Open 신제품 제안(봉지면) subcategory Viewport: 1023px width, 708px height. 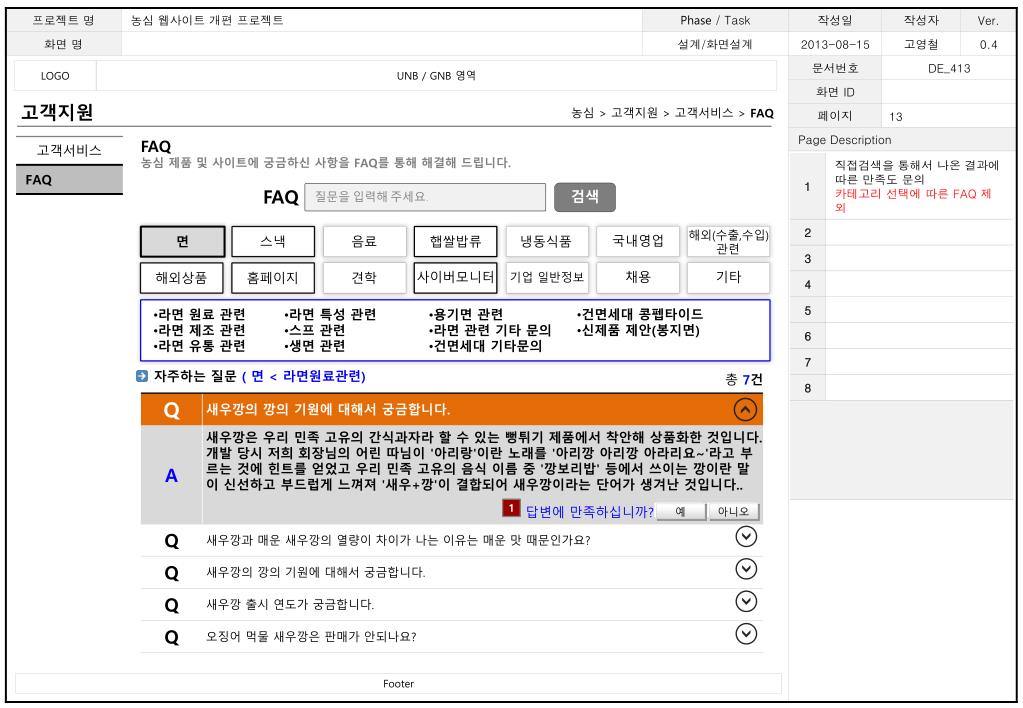[639, 330]
